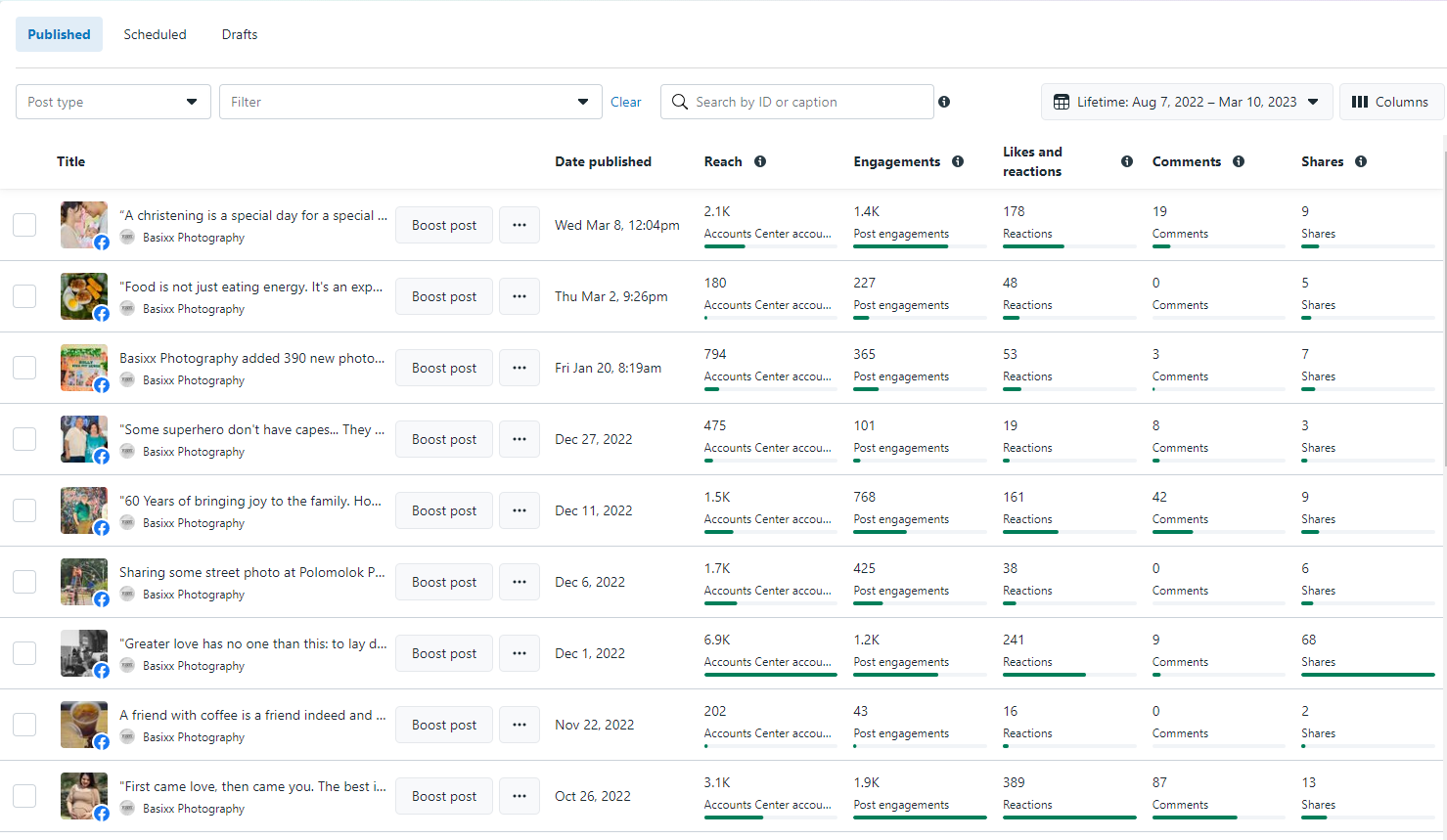Screen dimensions: 1447x840
Task: Open the Lifetime date range picker
Action: (x=1186, y=102)
